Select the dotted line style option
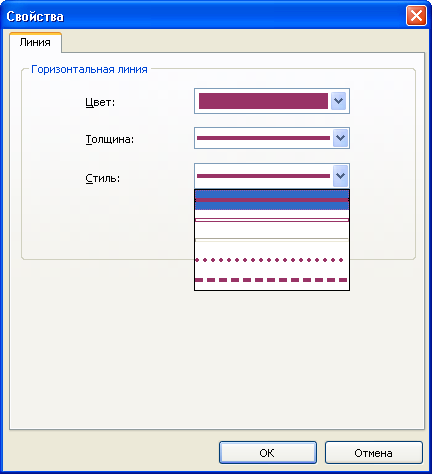 click(272, 260)
